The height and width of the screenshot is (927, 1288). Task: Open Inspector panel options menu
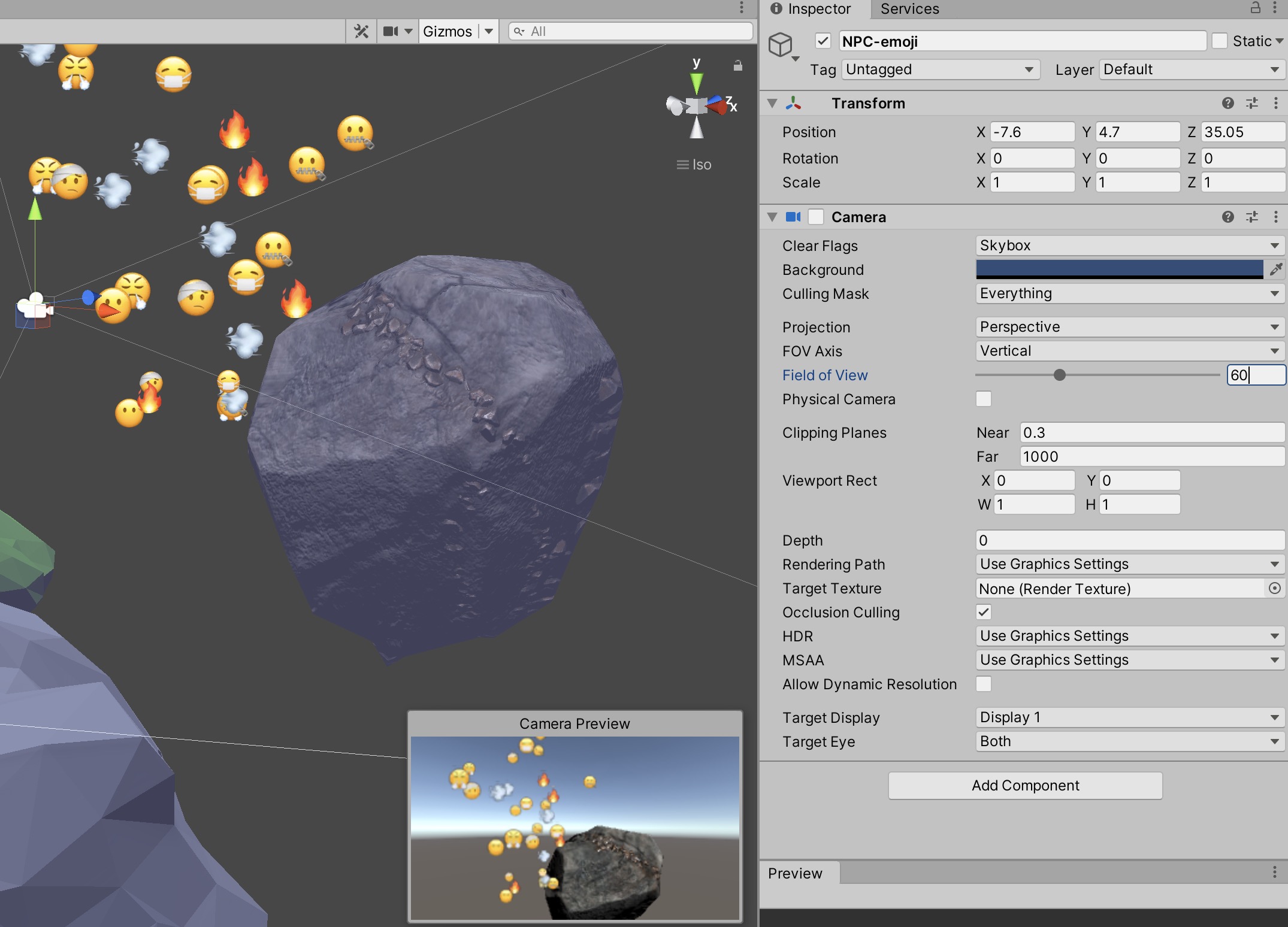[x=1275, y=8]
